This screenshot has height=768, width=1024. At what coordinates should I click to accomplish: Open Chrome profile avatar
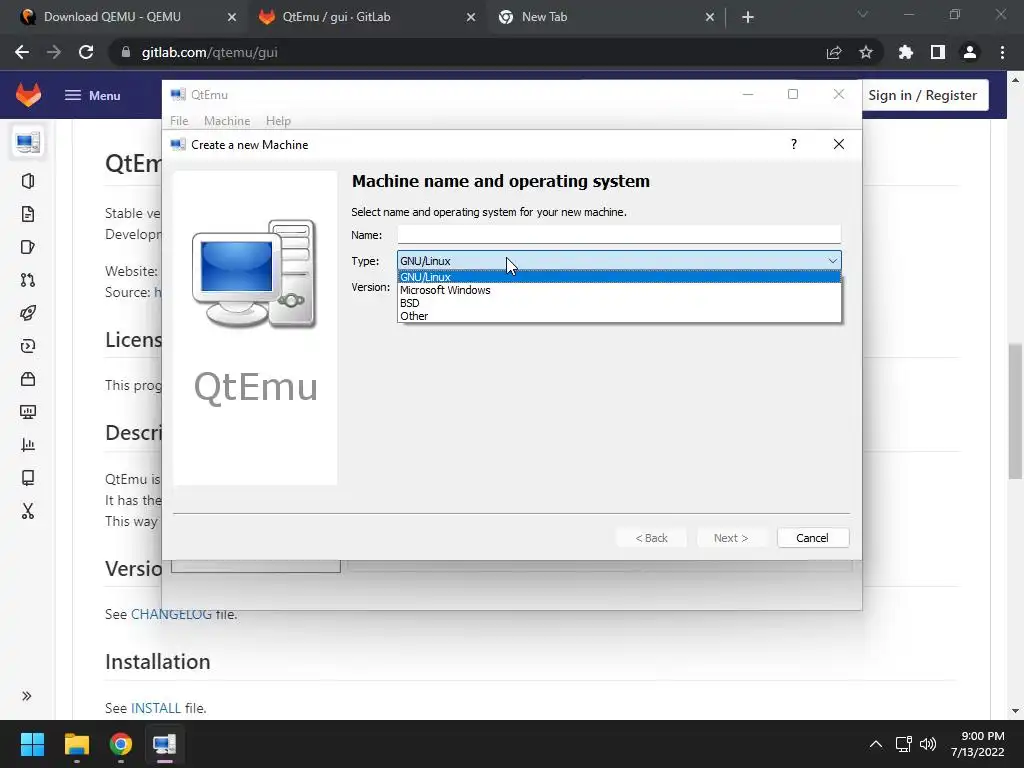point(970,52)
